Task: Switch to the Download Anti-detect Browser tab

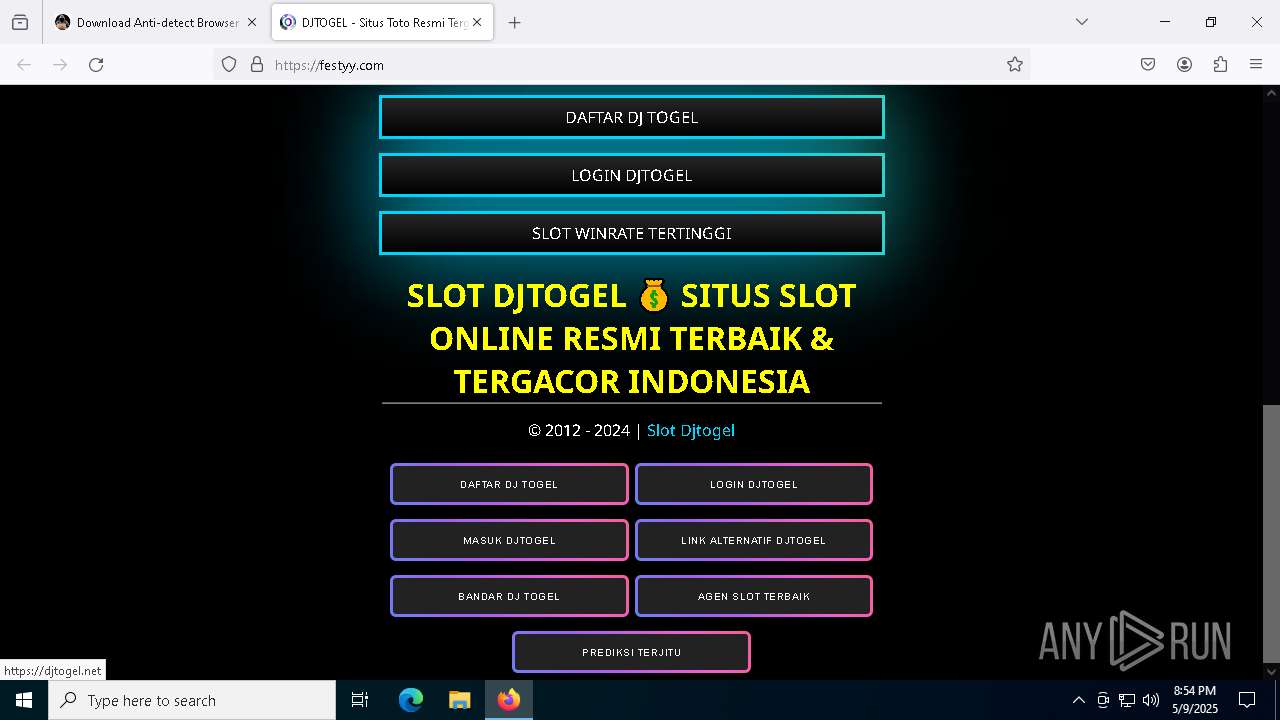Action: [156, 22]
